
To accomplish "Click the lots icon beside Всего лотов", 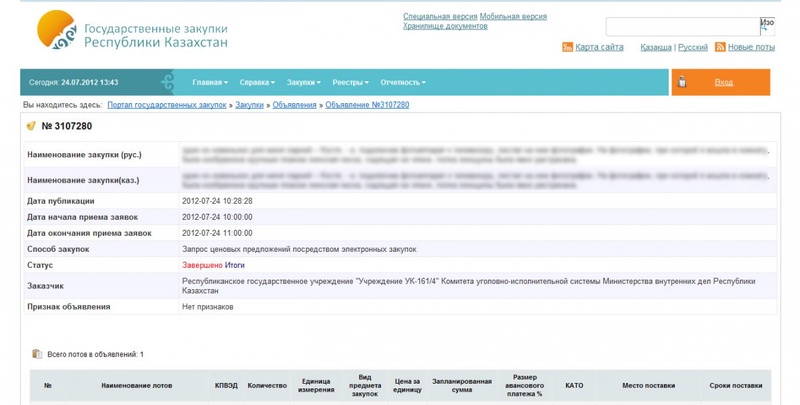I will click(x=37, y=353).
